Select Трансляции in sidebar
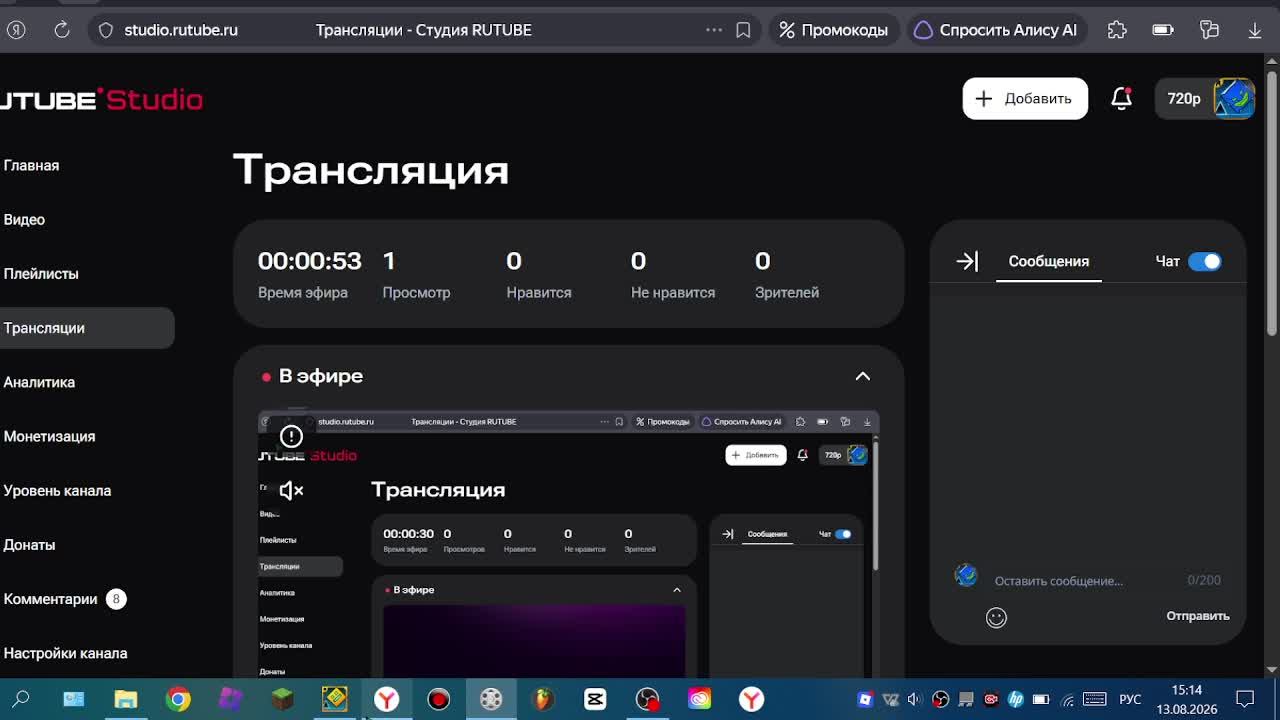 (86, 328)
